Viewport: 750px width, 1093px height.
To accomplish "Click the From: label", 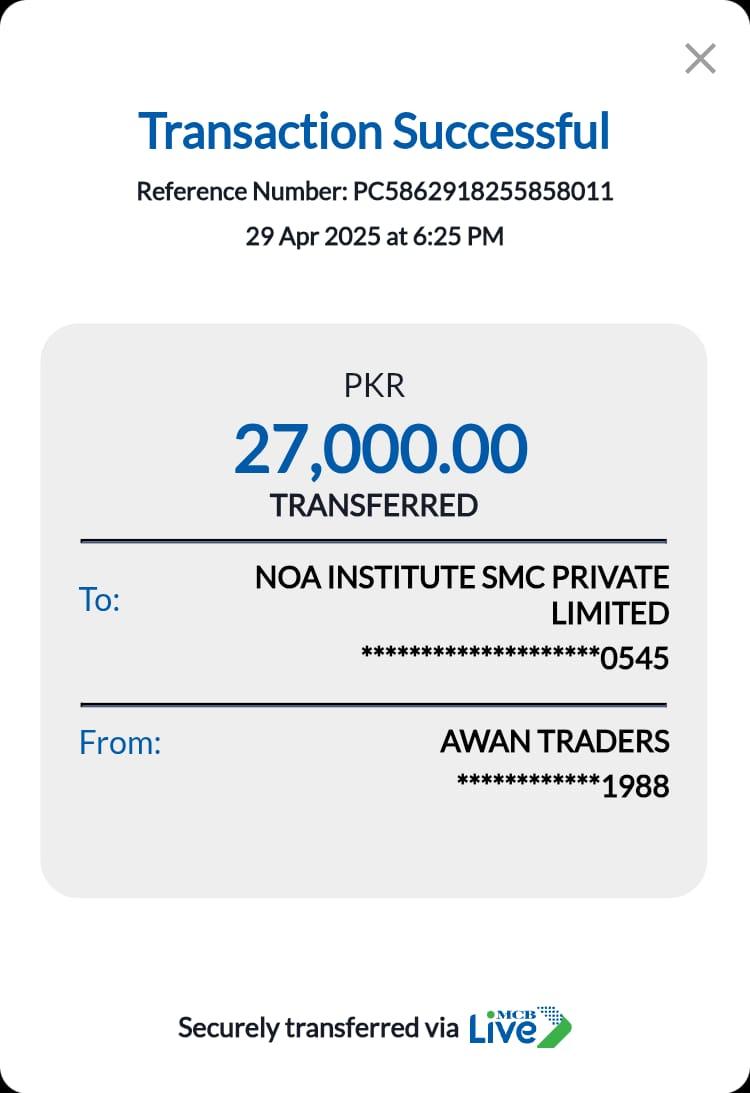I will point(120,743).
